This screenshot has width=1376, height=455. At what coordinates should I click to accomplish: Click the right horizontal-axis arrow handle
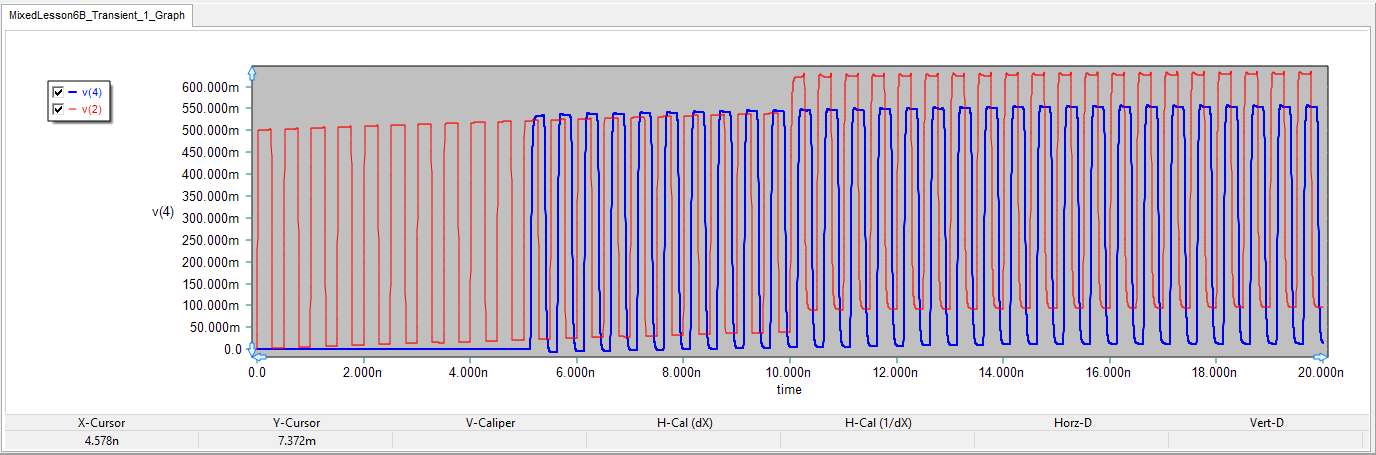click(1327, 356)
